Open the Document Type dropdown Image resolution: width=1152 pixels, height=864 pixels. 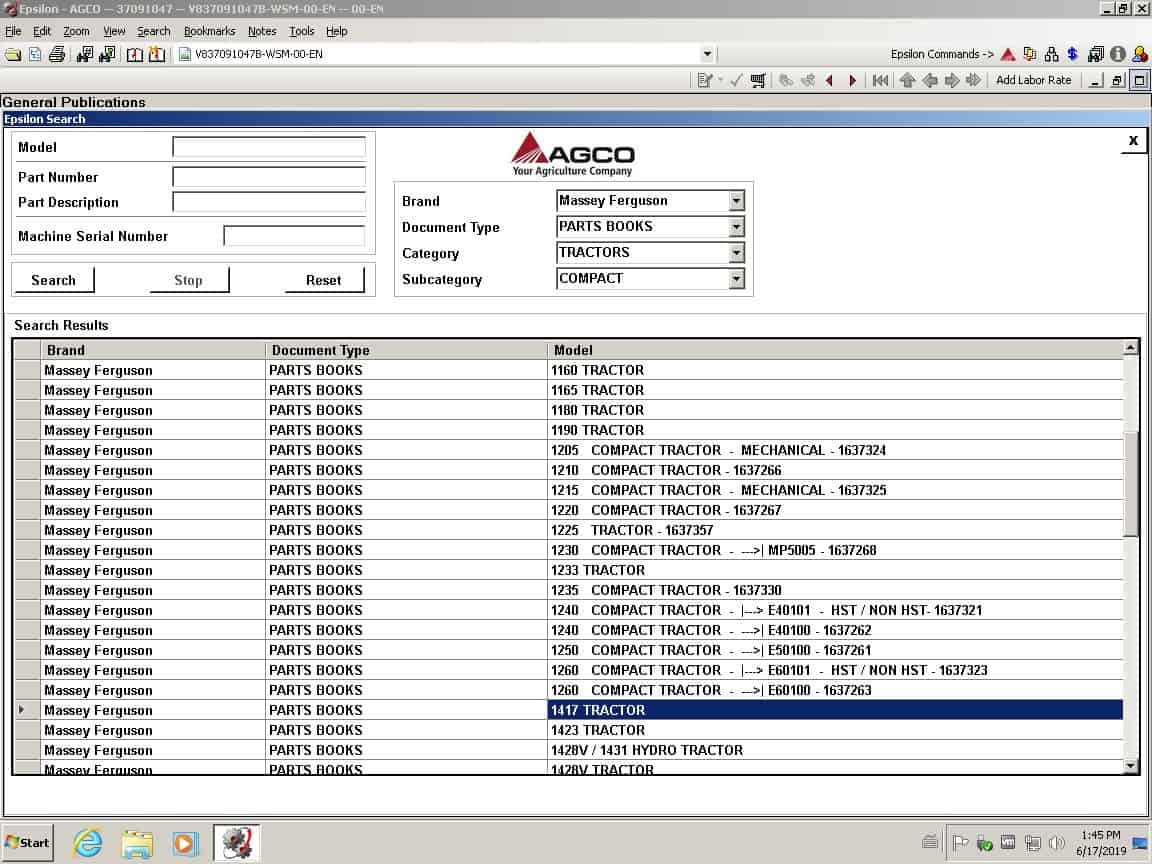pos(736,227)
